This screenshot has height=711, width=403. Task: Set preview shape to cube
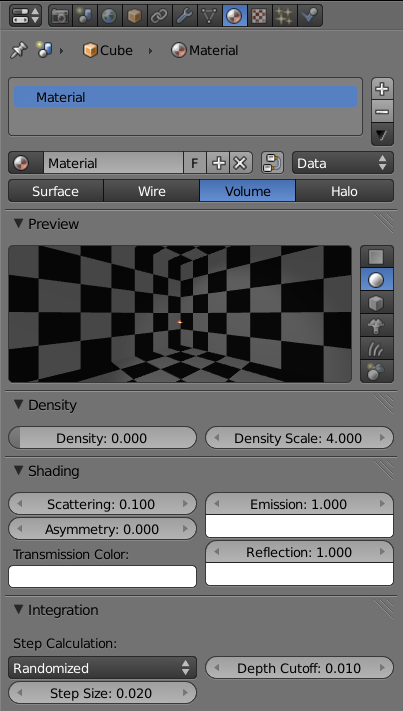(376, 303)
